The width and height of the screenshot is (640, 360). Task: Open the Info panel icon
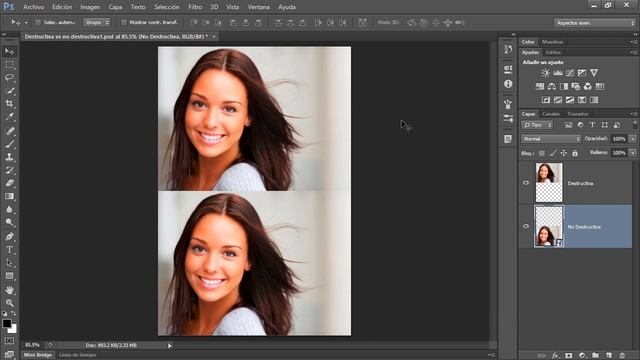pos(508,84)
